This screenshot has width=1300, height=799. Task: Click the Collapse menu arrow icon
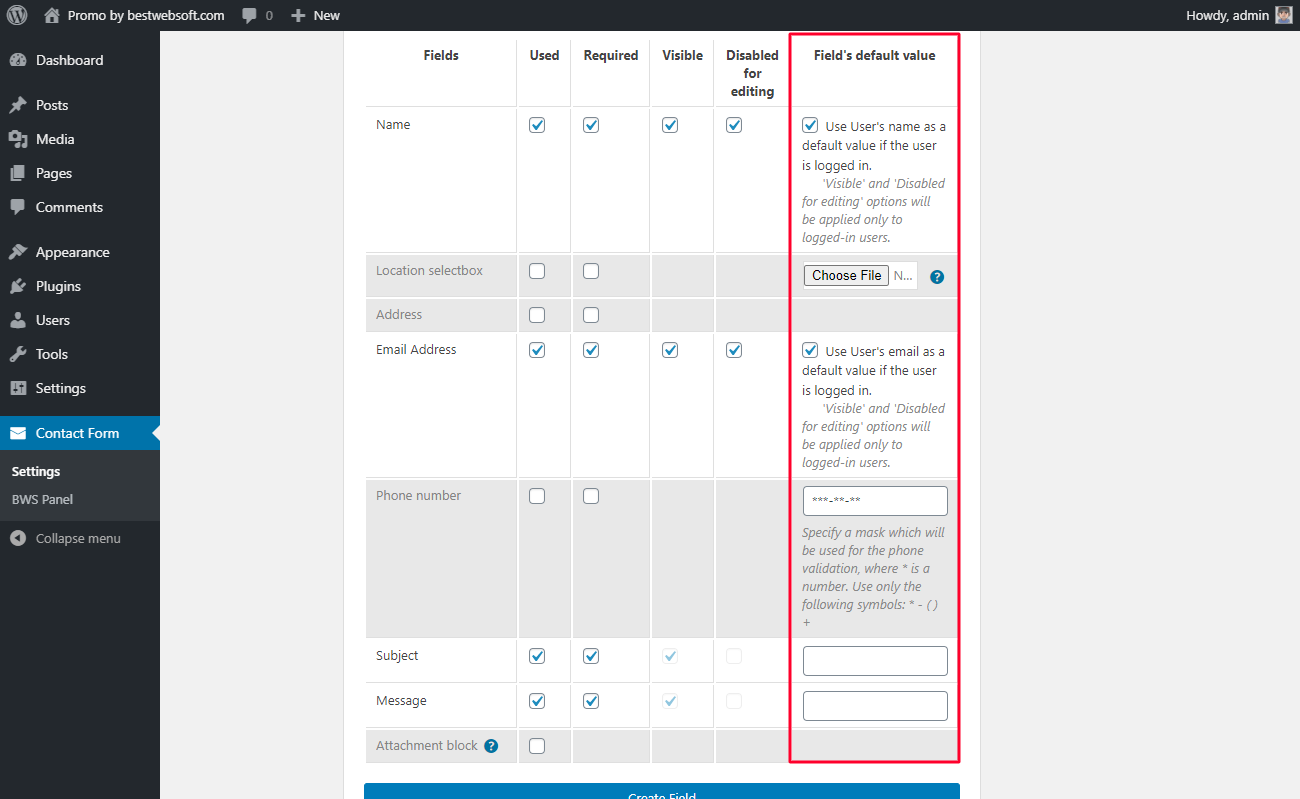(18, 538)
